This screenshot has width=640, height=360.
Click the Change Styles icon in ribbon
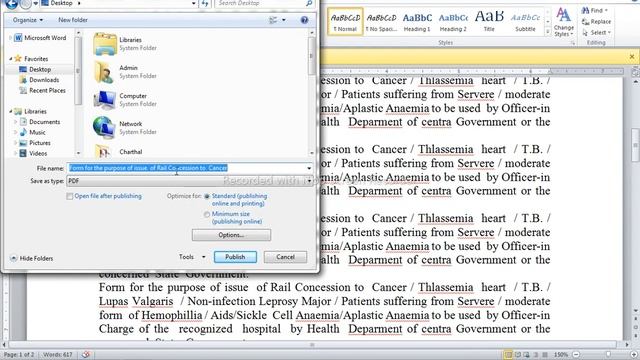(x=564, y=22)
